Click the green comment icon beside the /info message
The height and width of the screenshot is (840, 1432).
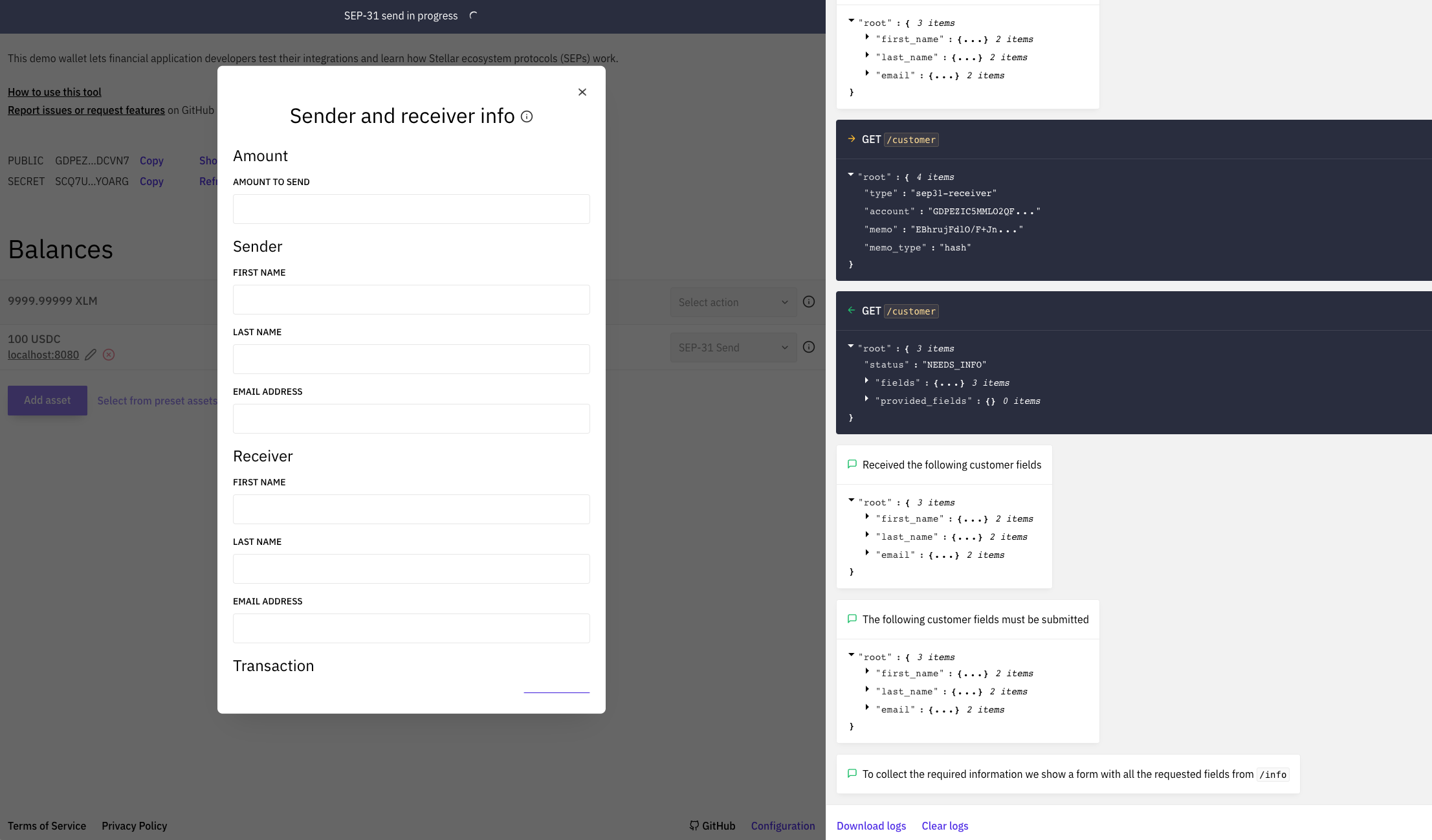point(852,773)
